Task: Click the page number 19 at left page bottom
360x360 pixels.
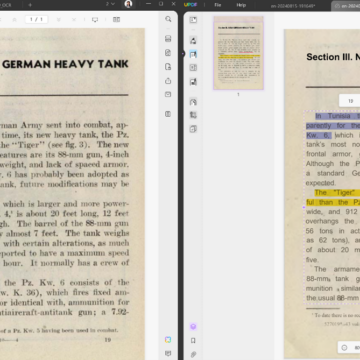Action: point(108,340)
